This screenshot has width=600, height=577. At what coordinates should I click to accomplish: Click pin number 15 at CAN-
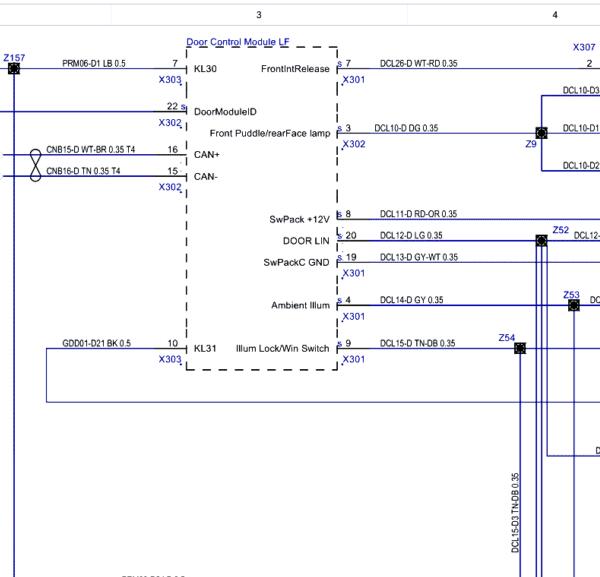click(173, 171)
